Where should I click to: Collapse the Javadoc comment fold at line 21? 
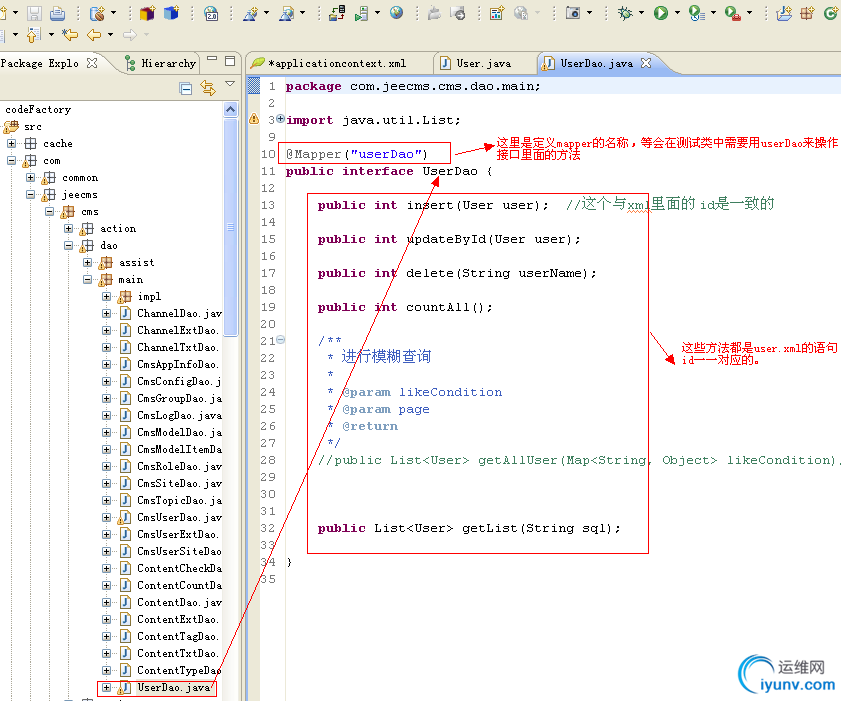(x=280, y=340)
